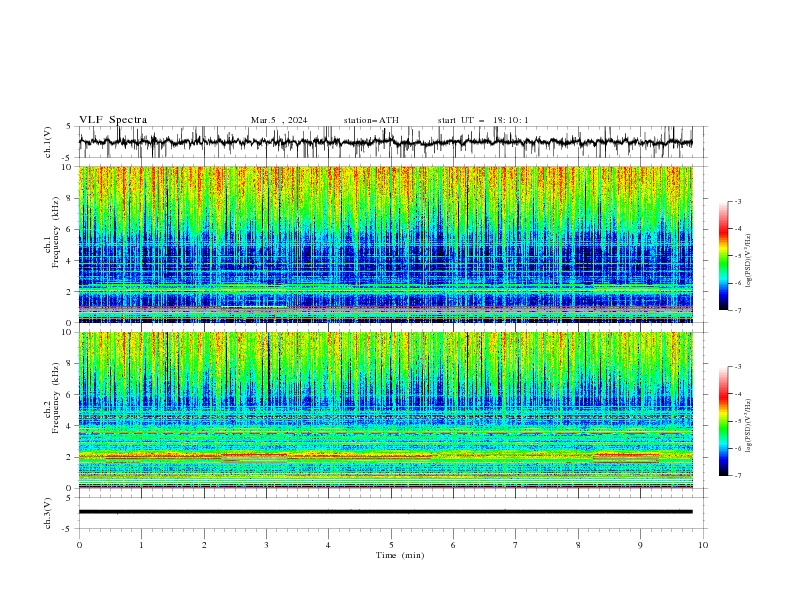
Task: Click time axis tick label "6"
Action: coord(453,545)
